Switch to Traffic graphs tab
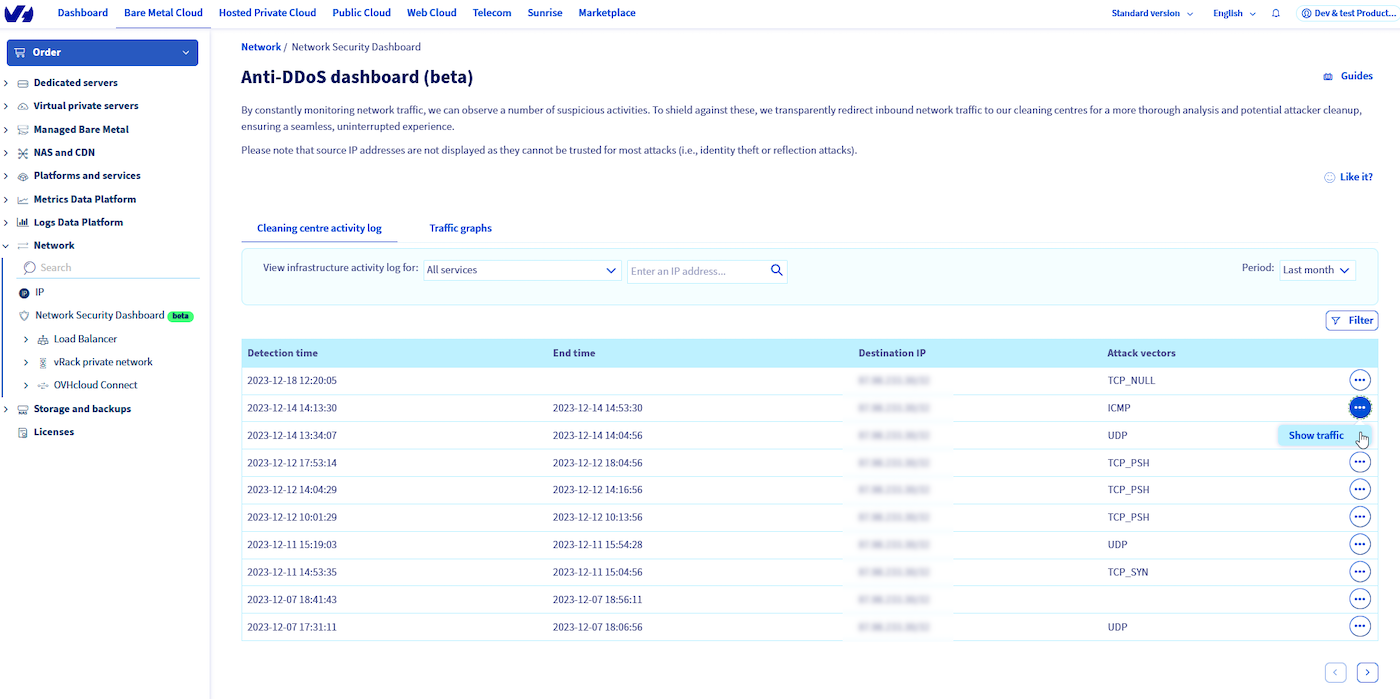 coord(460,228)
